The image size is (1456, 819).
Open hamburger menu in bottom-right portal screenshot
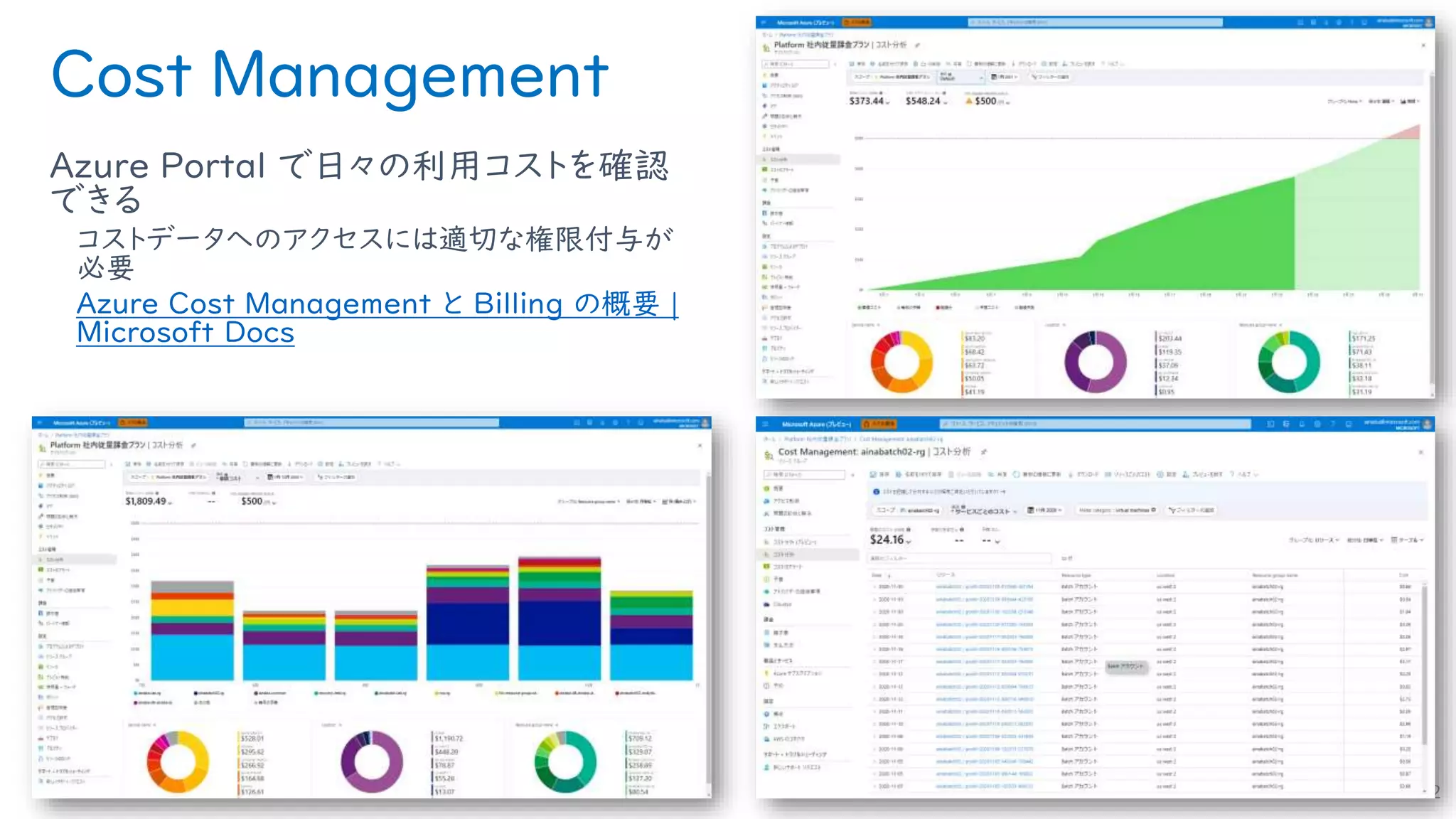click(x=766, y=424)
